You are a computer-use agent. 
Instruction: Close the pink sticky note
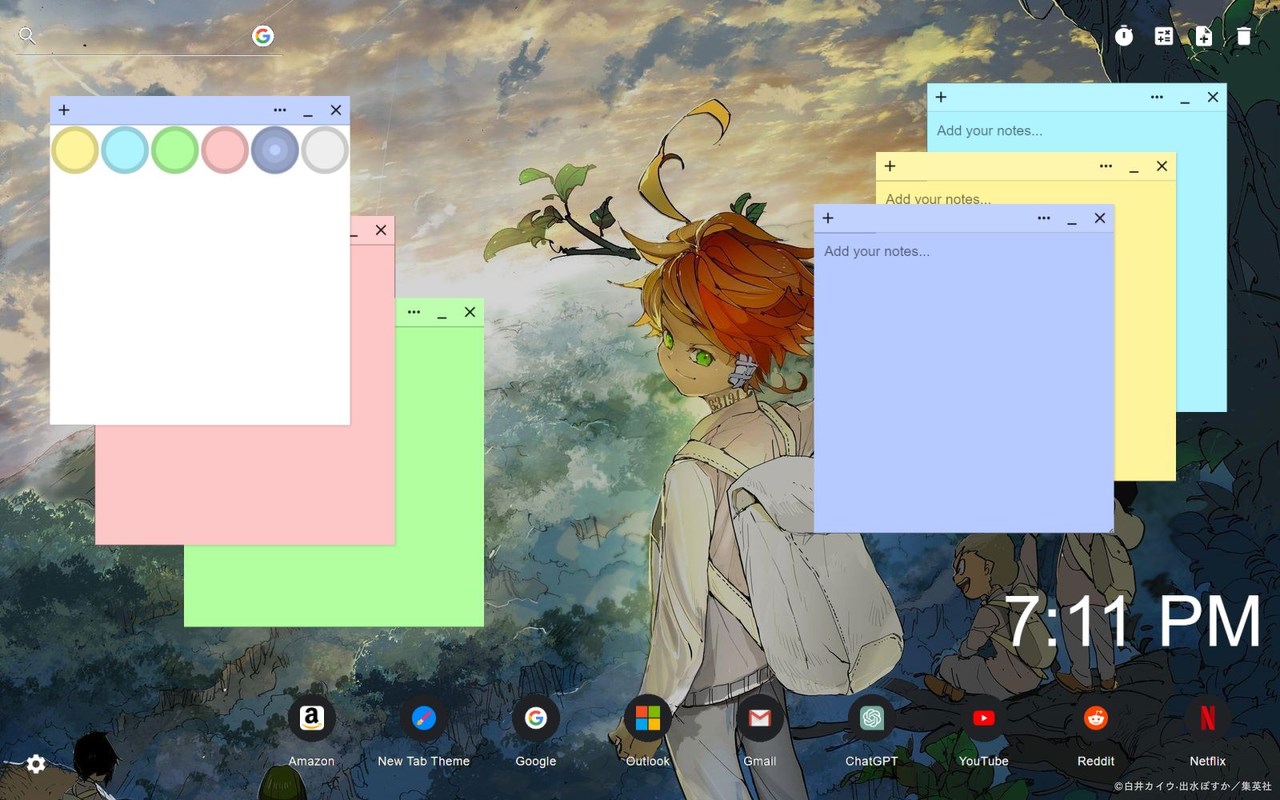381,230
